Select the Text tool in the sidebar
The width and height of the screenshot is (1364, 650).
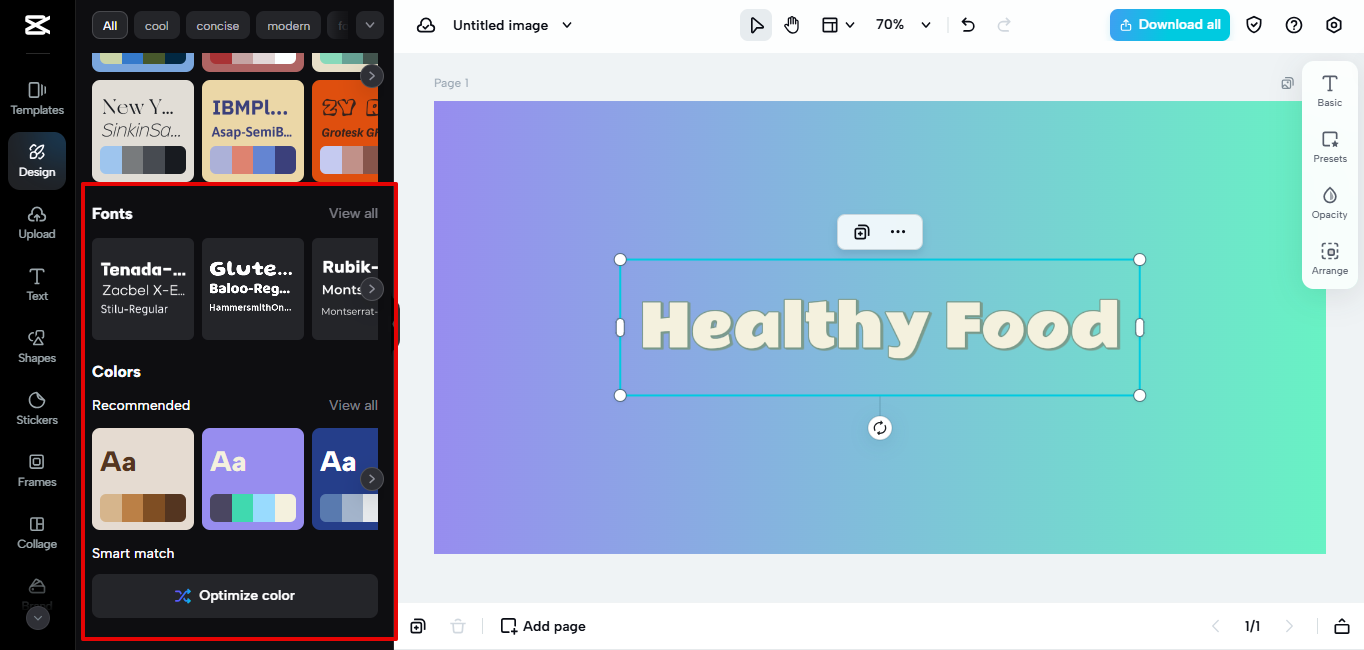pyautogui.click(x=37, y=283)
